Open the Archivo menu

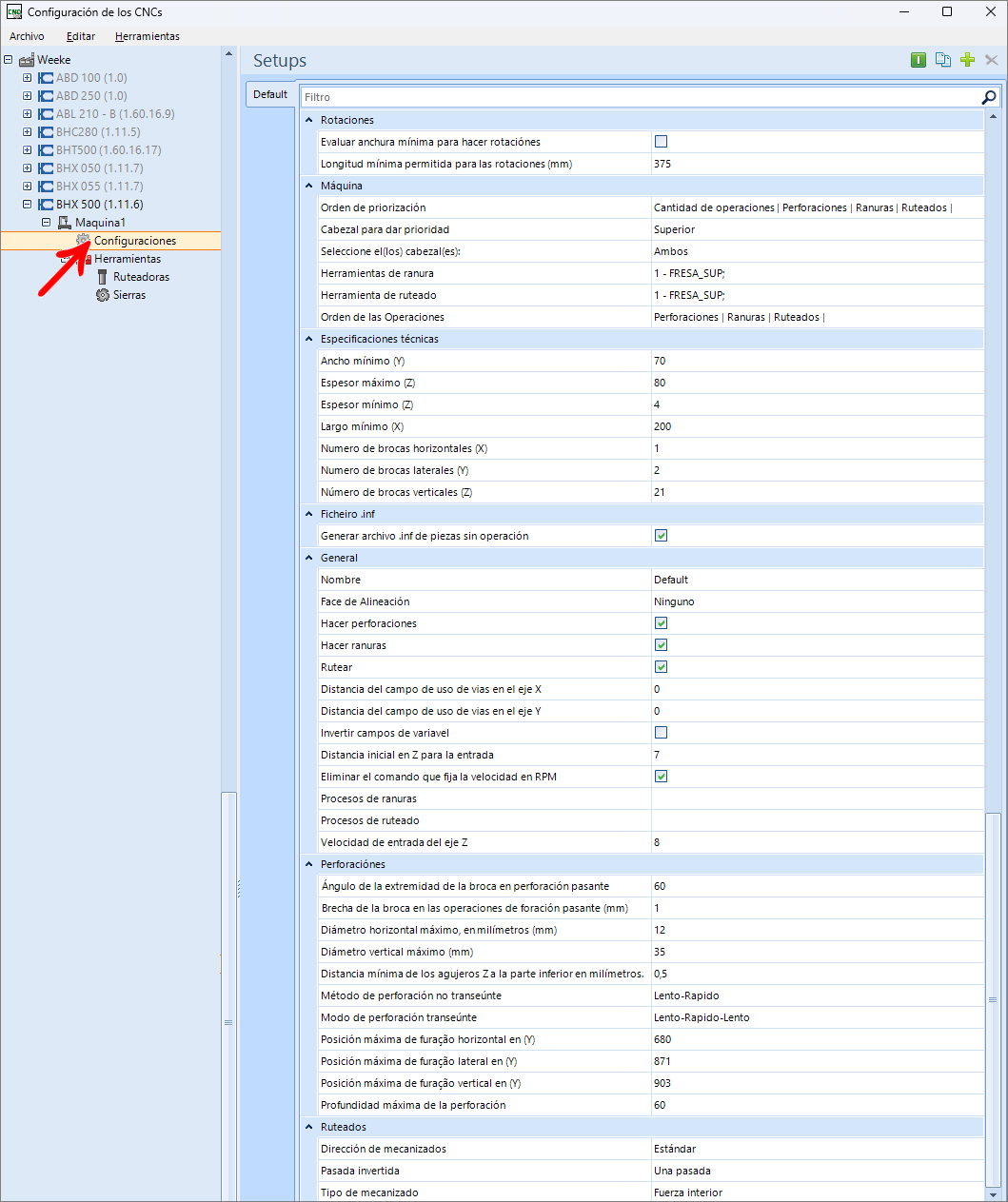27,36
